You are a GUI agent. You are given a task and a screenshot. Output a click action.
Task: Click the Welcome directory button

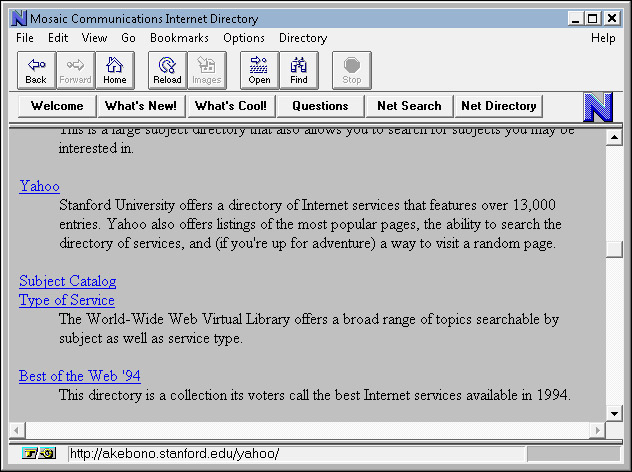pyautogui.click(x=57, y=106)
